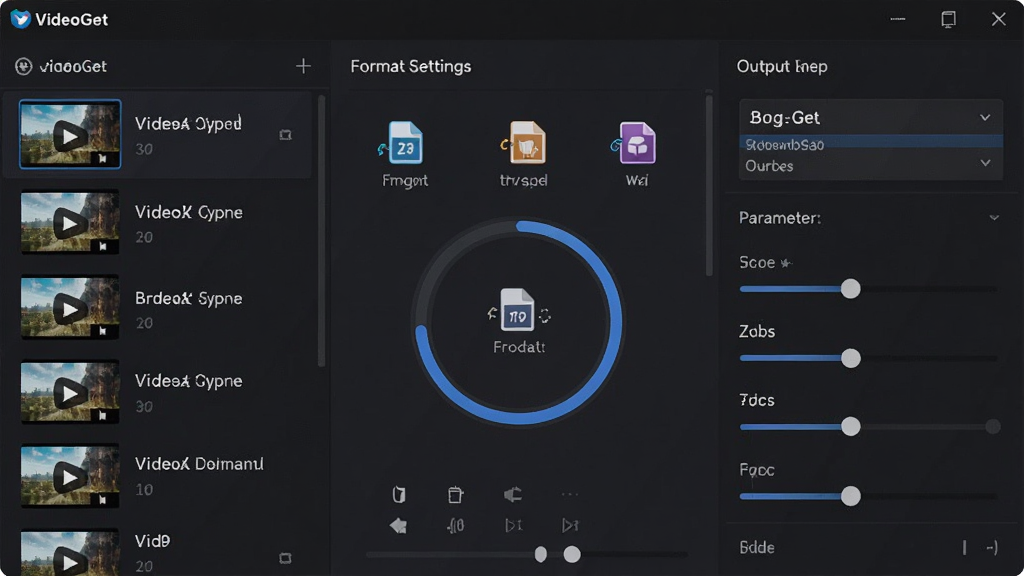Viewport: 1024px width, 576px height.
Task: Adjust the Scoe slider handle
Action: click(850, 289)
